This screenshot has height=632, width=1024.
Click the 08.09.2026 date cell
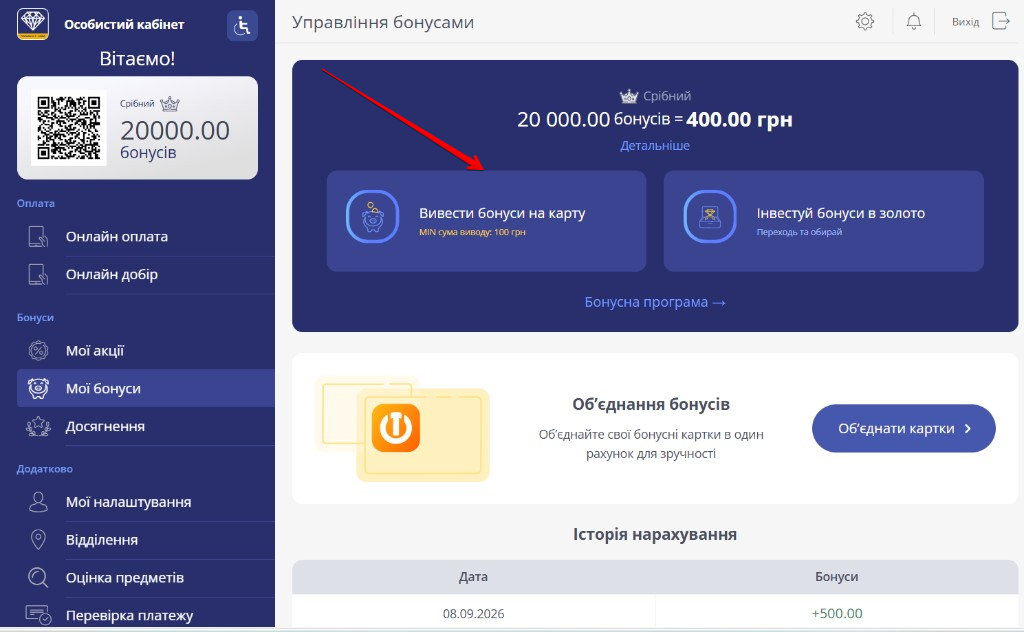click(473, 614)
